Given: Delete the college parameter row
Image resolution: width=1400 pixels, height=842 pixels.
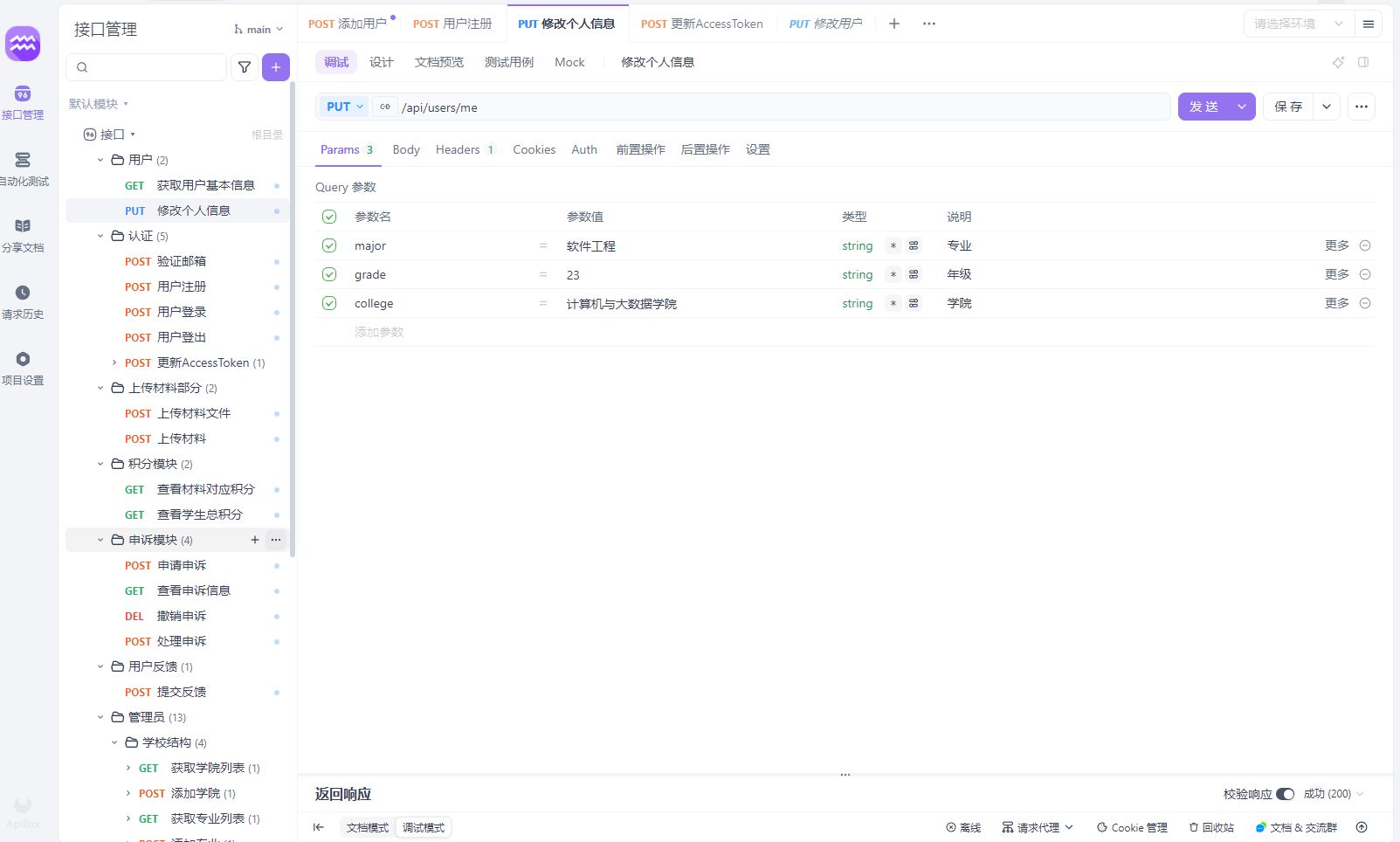Looking at the screenshot, I should [x=1365, y=303].
